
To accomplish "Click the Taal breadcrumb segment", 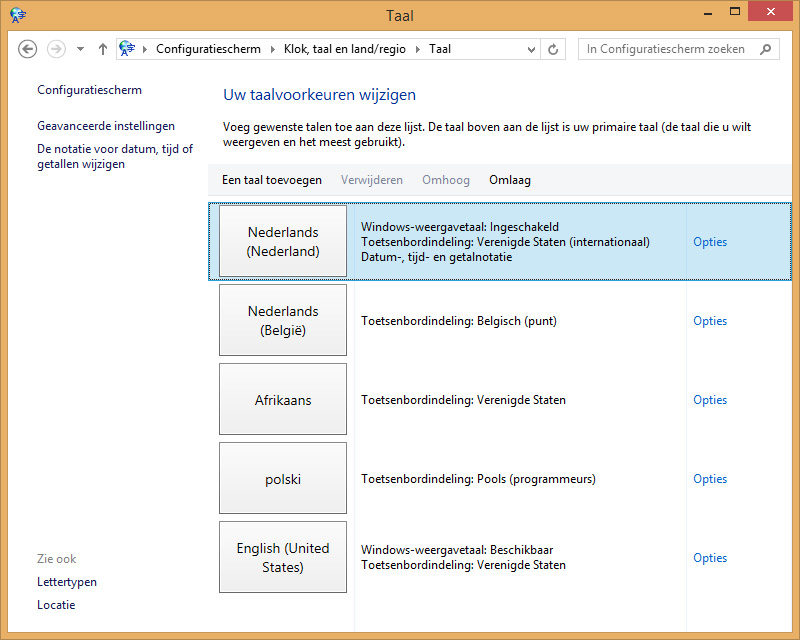I will click(440, 49).
